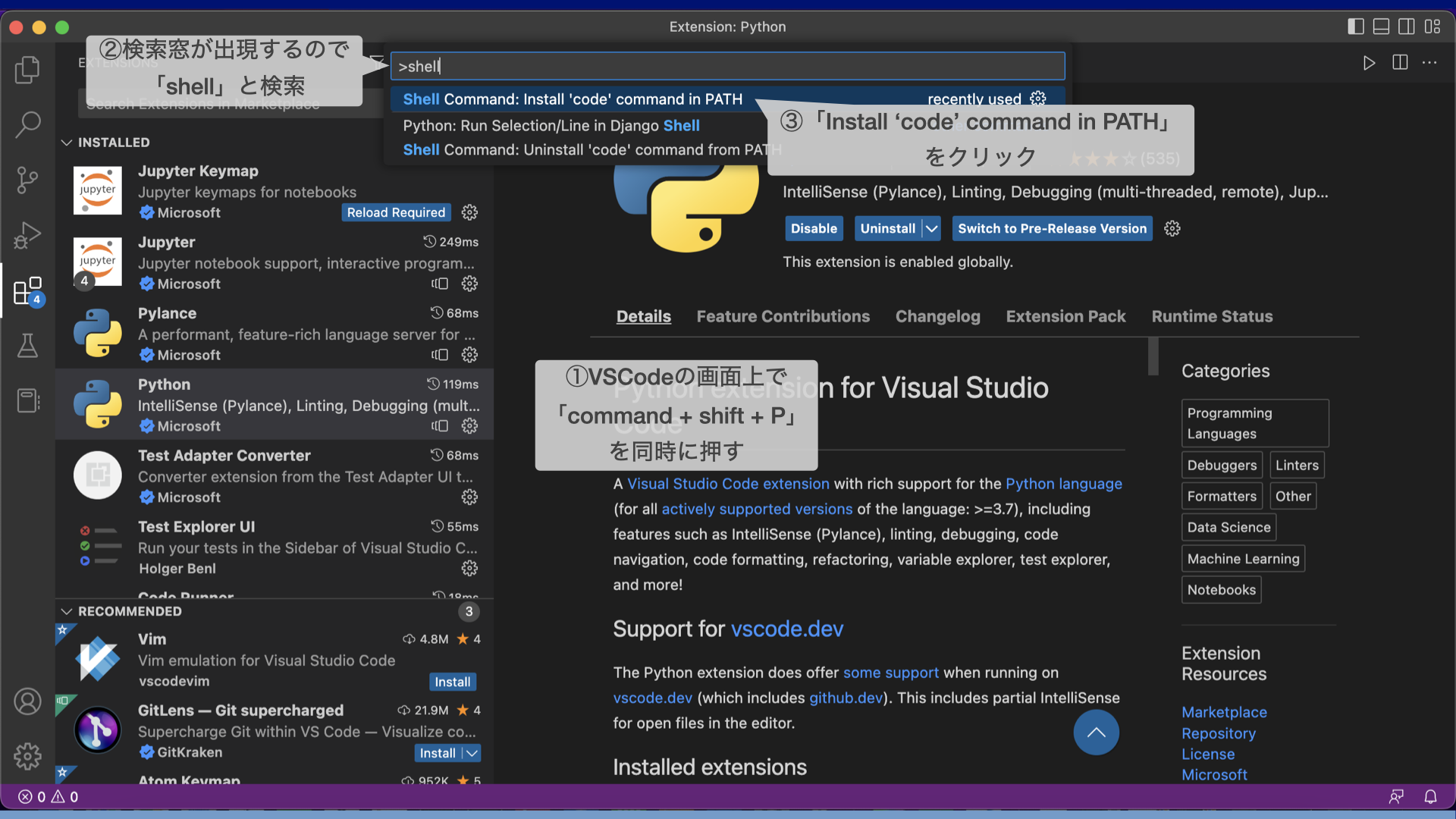Open the Explorer view in activity bar

[x=27, y=70]
